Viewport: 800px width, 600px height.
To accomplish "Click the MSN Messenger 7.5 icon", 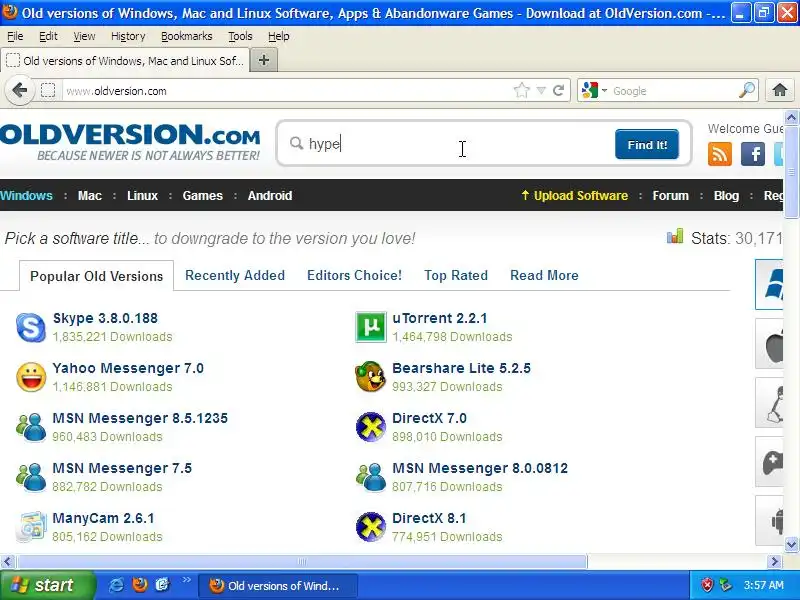I will 31,477.
